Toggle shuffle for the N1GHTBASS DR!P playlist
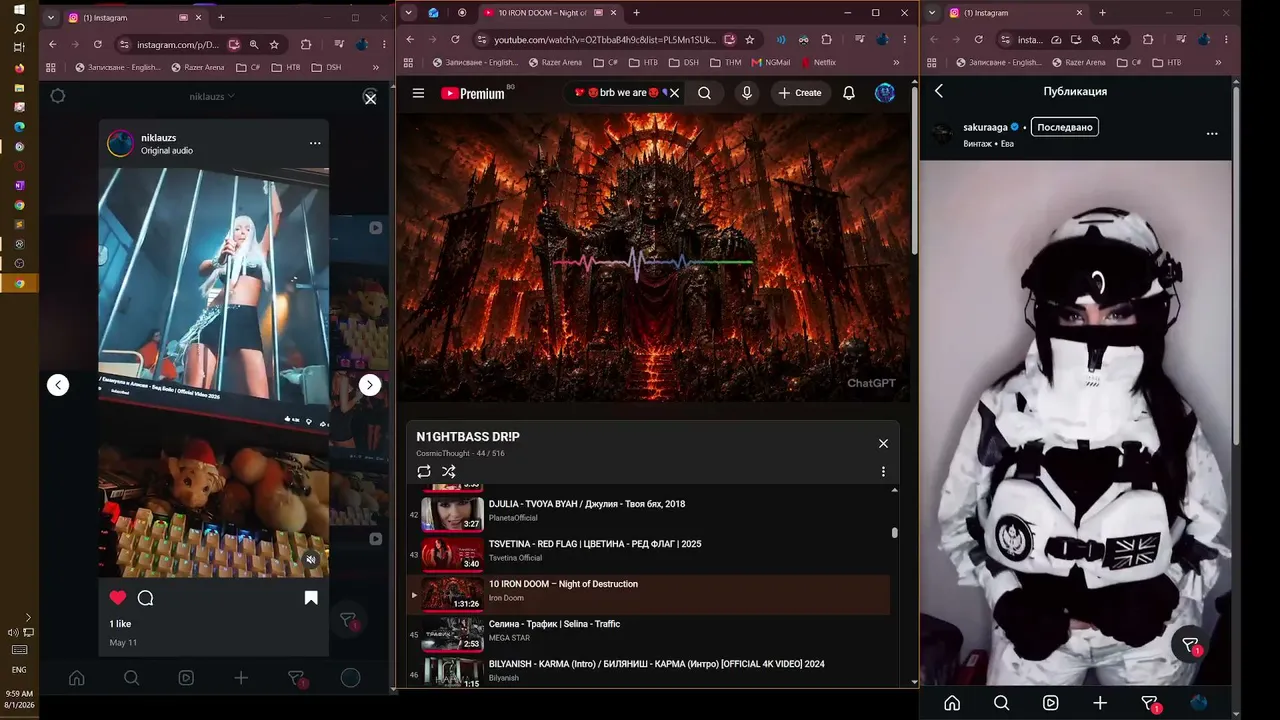This screenshot has height=720, width=1280. click(449, 472)
